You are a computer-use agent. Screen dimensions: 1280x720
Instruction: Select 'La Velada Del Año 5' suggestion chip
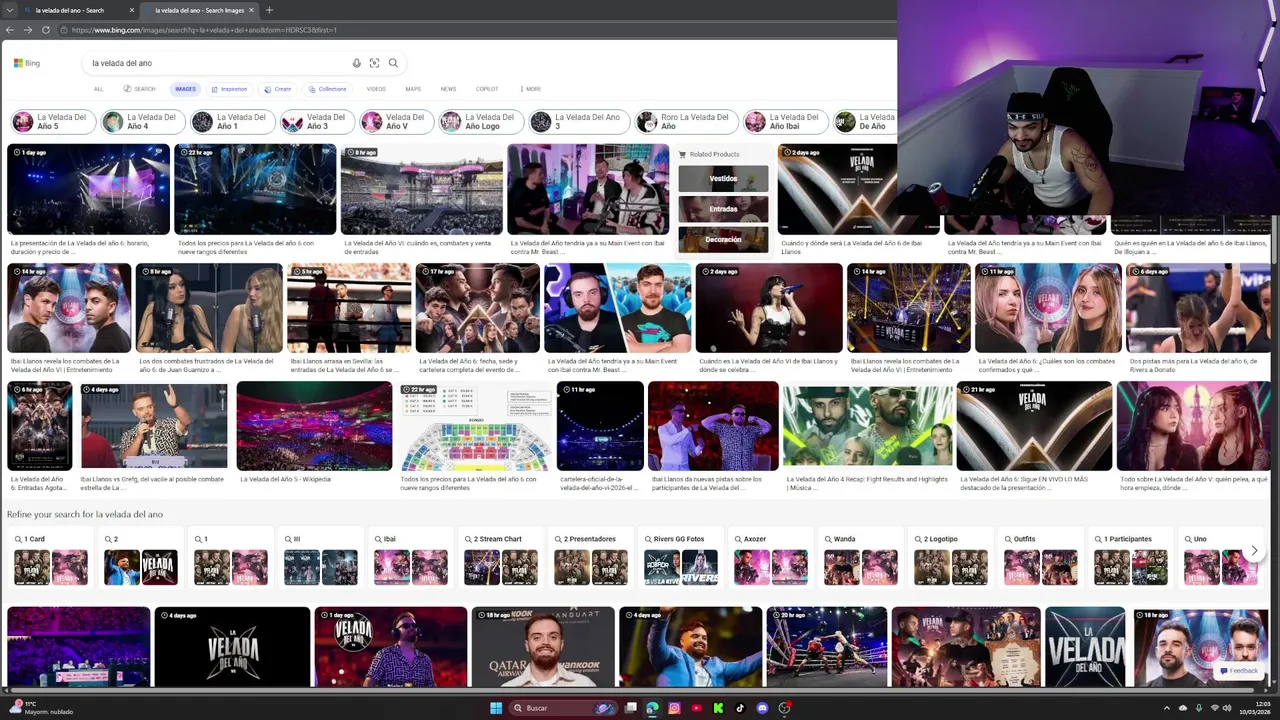pyautogui.click(x=55, y=122)
